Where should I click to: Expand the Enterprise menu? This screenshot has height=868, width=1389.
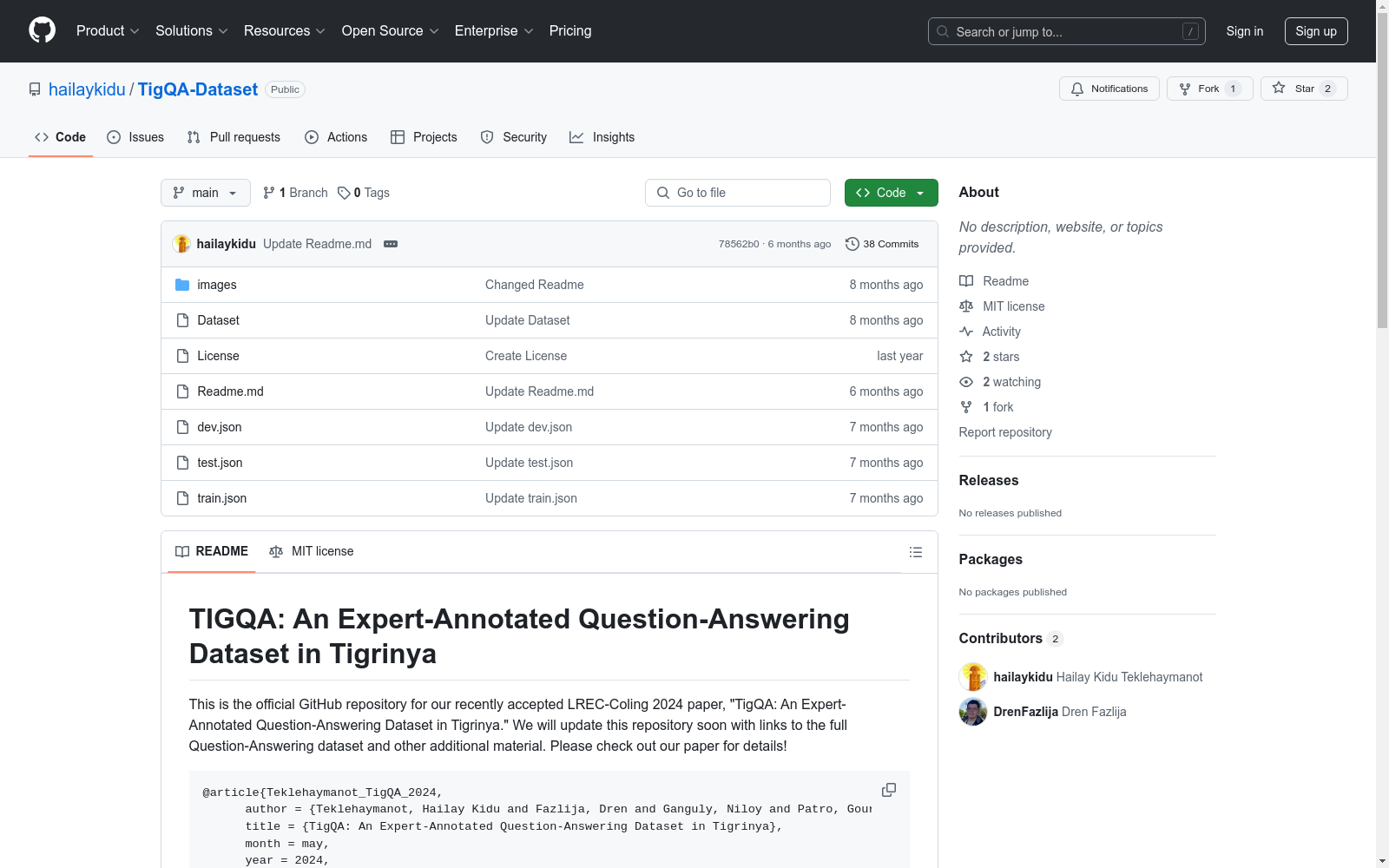[494, 31]
